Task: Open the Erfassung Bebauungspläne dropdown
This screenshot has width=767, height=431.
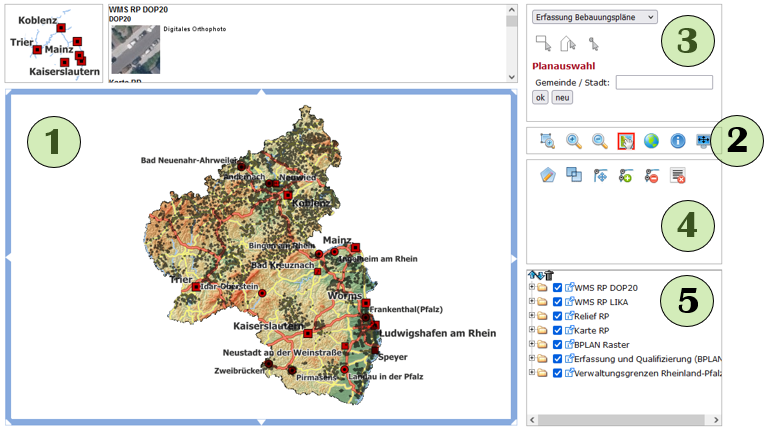Action: point(594,17)
